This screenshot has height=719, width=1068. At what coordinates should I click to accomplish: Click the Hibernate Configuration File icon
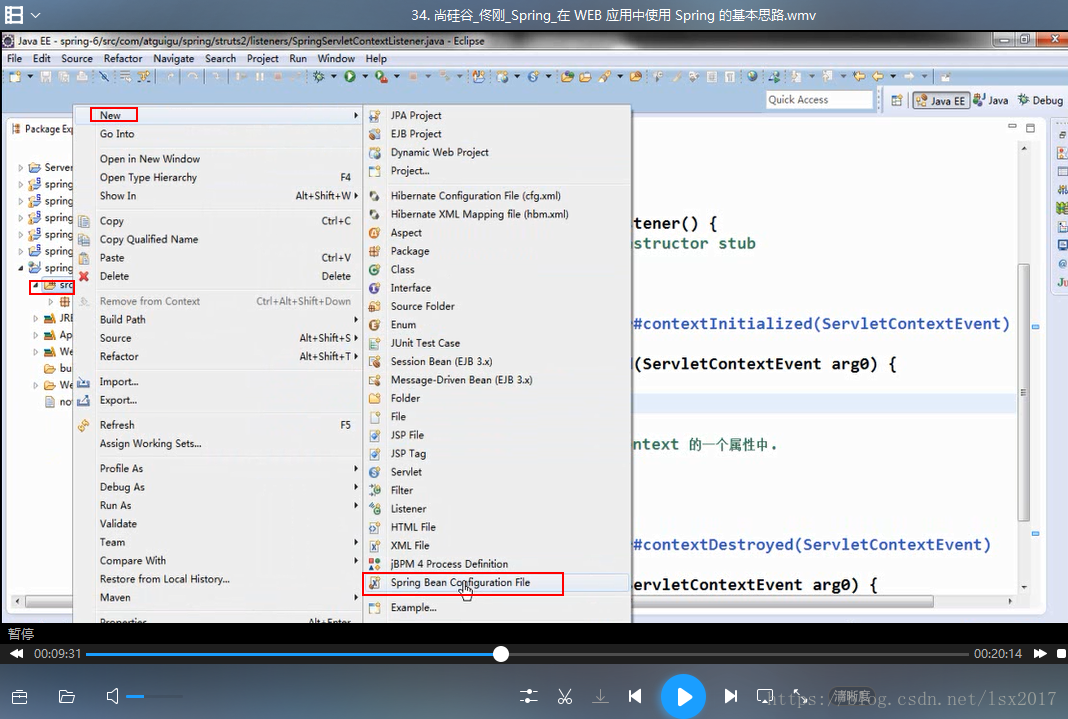[375, 196]
